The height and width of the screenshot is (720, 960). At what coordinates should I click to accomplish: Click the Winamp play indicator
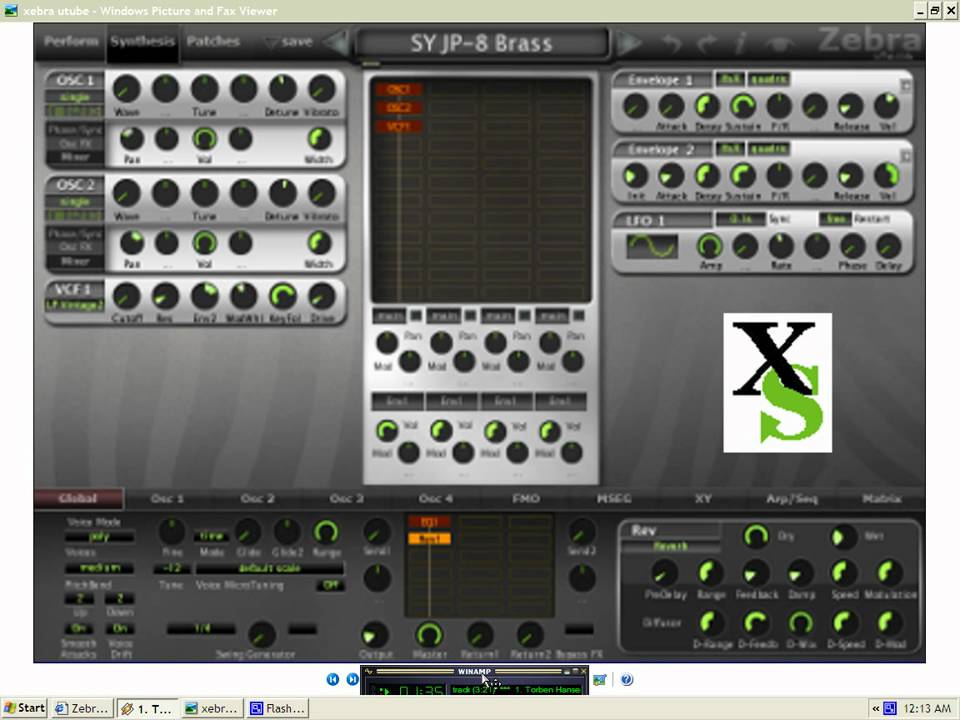coord(385,691)
